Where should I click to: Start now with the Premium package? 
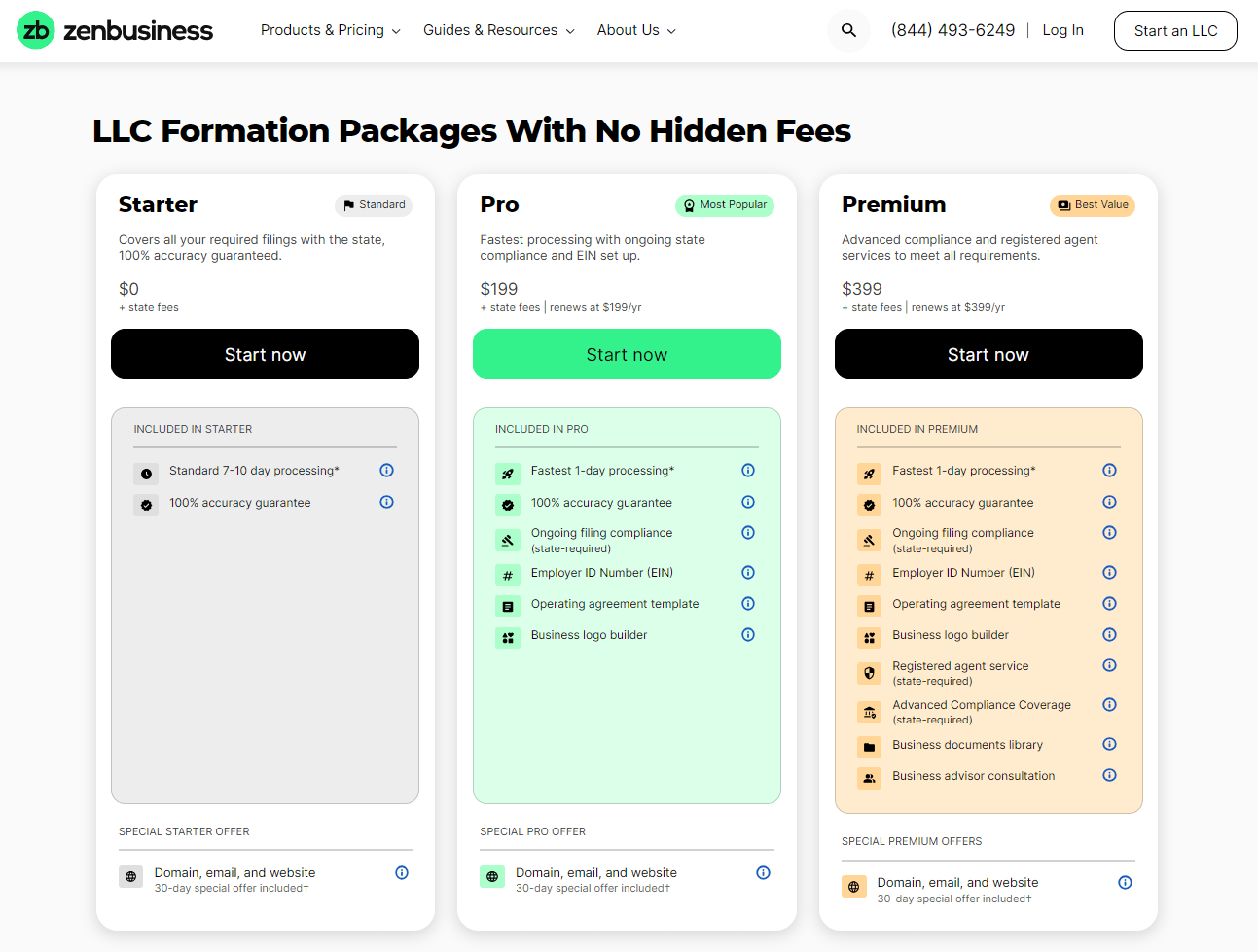pyautogui.click(x=988, y=354)
